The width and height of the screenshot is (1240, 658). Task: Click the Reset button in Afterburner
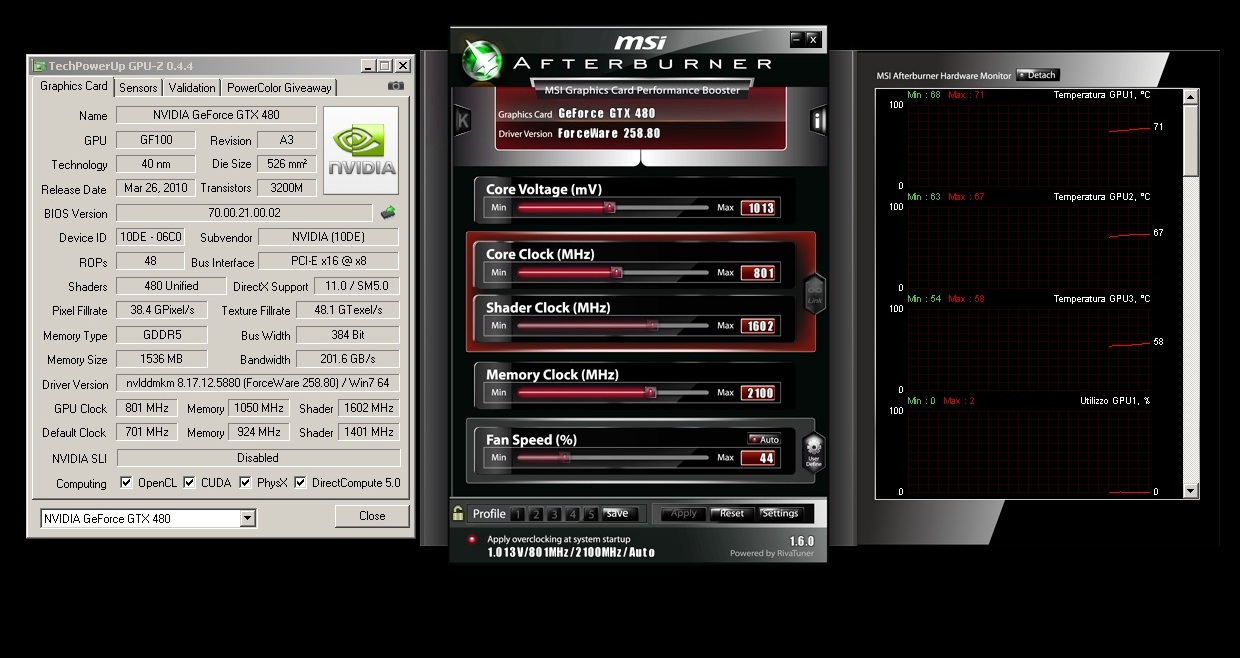(x=732, y=514)
